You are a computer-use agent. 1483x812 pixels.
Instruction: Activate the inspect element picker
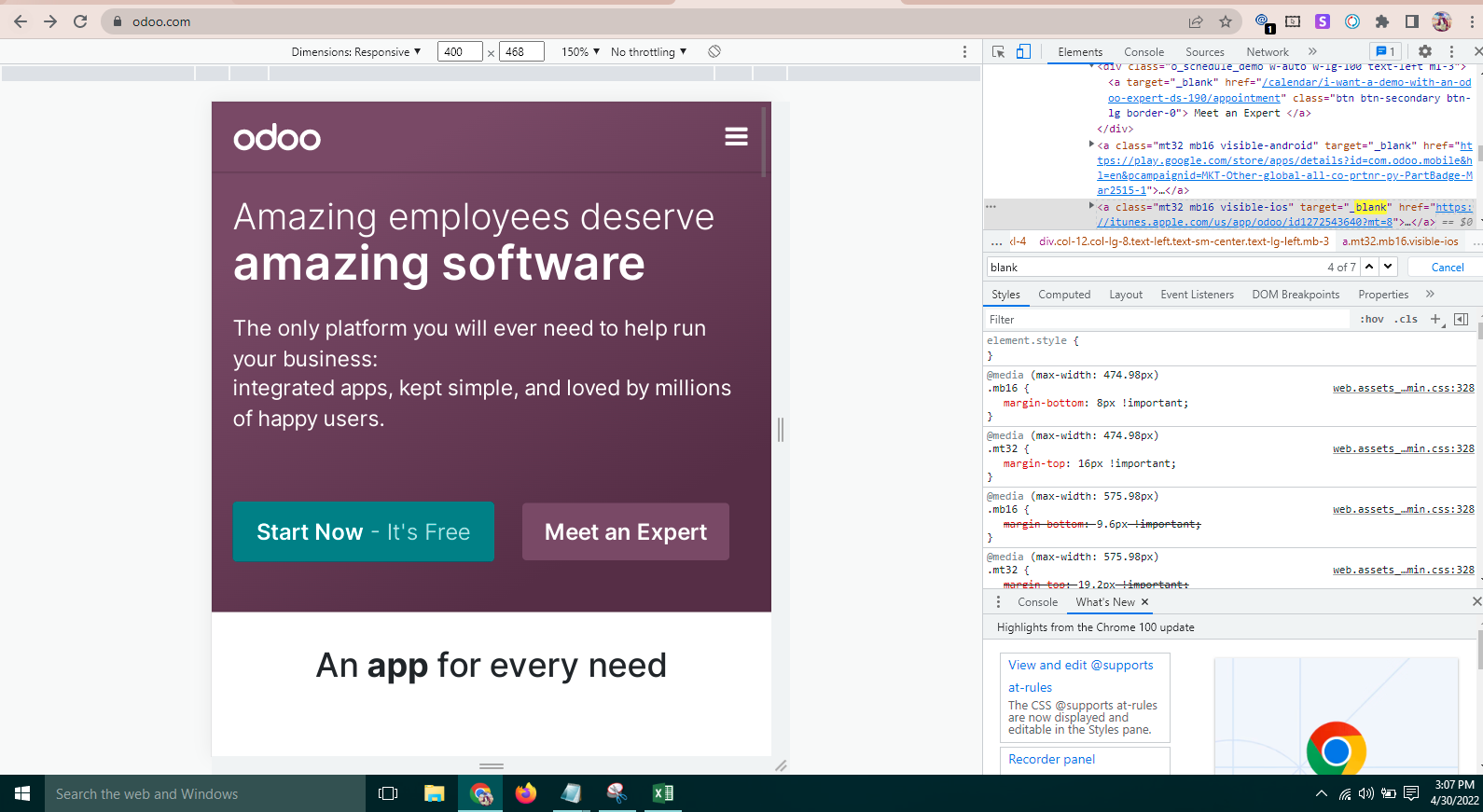tap(998, 52)
